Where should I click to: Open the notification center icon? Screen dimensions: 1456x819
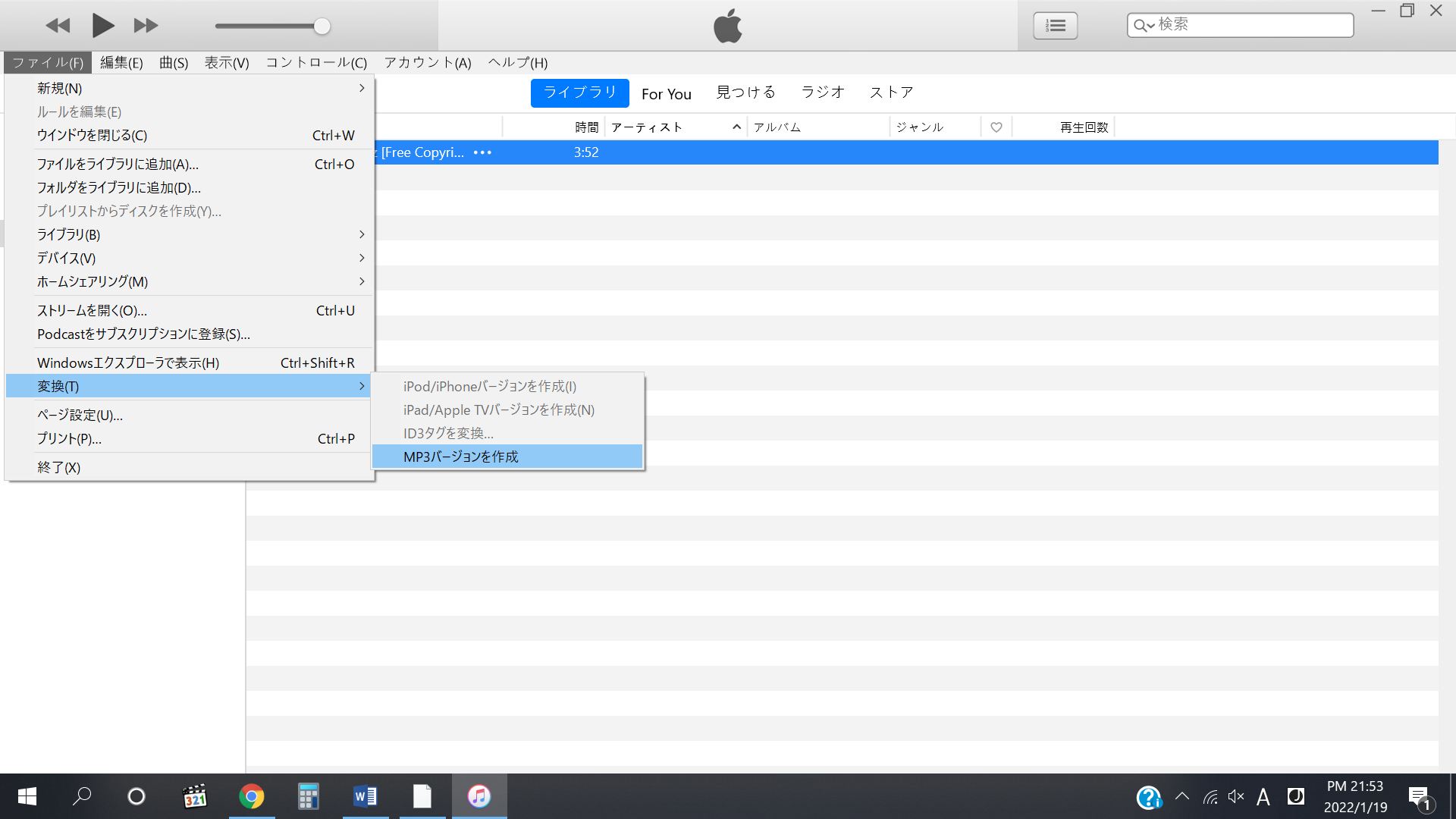[x=1420, y=798]
